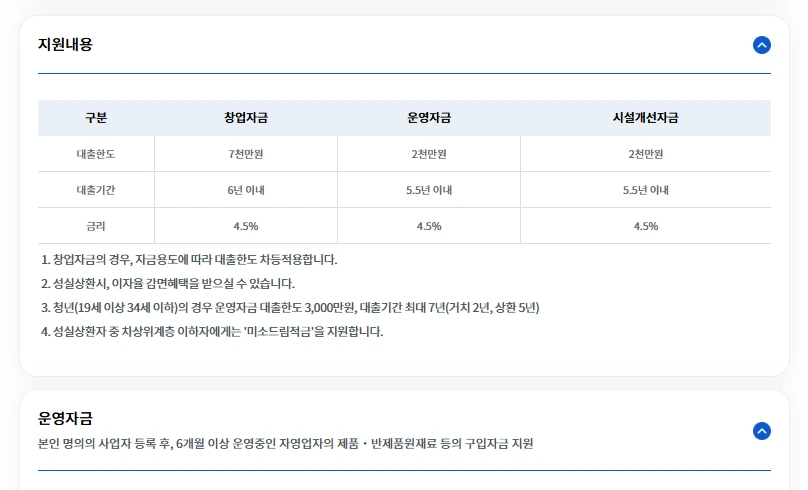The image size is (808, 490).
Task: Click the 운영자금 section heading at the bottom
Action: tap(65, 418)
